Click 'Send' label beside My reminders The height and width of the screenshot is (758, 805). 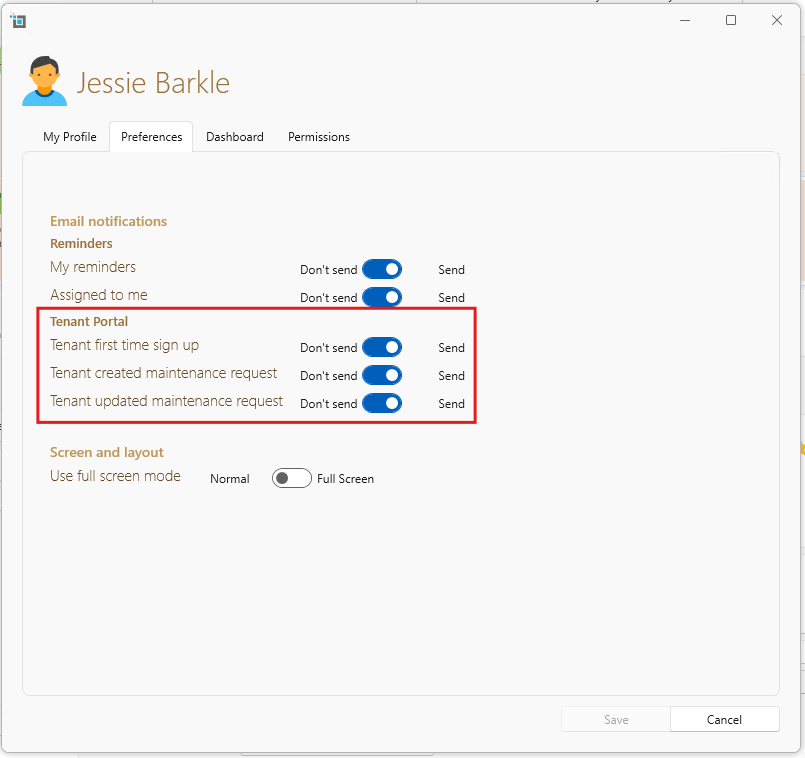[451, 270]
